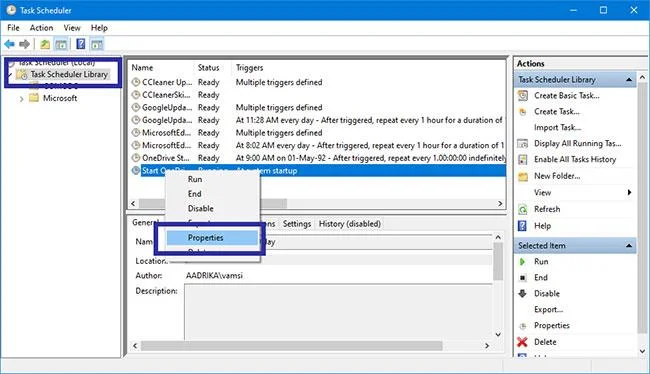Choose Properties from the context menu
This screenshot has width=650, height=374.
point(212,238)
